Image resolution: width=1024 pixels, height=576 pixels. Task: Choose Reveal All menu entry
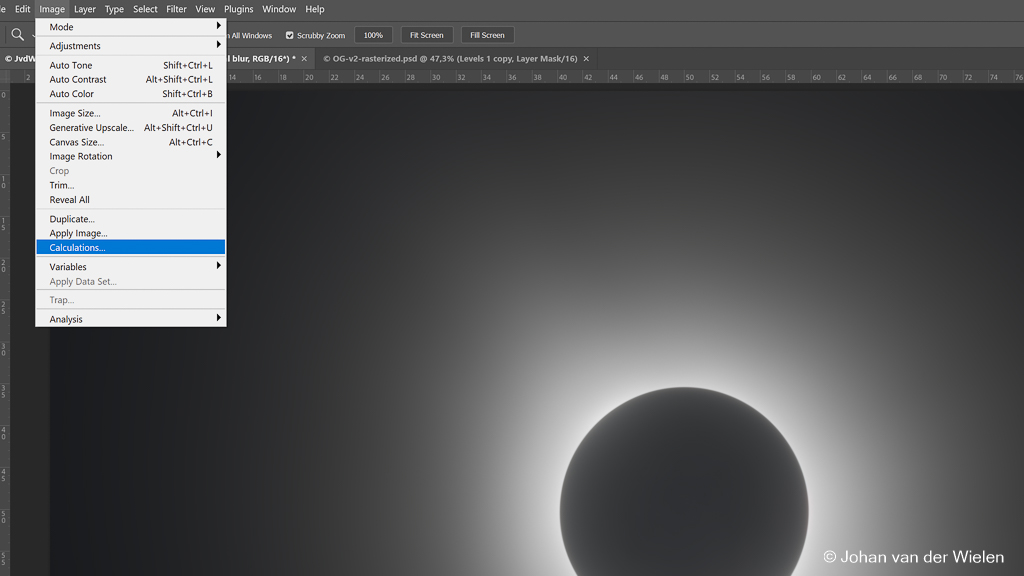click(131, 200)
